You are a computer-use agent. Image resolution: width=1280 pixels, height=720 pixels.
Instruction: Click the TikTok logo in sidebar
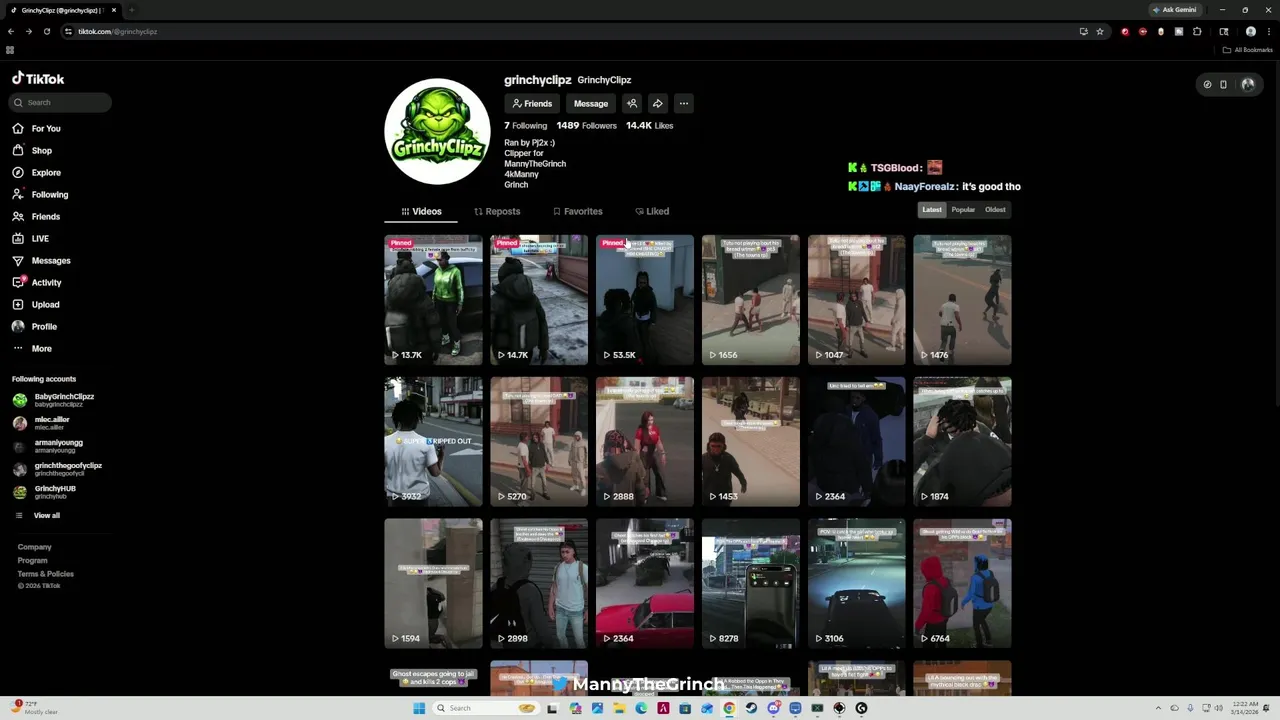point(38,78)
